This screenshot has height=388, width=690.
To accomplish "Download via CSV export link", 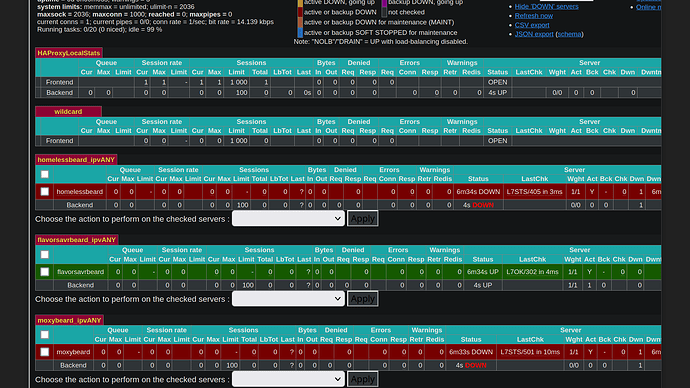I will [x=532, y=25].
